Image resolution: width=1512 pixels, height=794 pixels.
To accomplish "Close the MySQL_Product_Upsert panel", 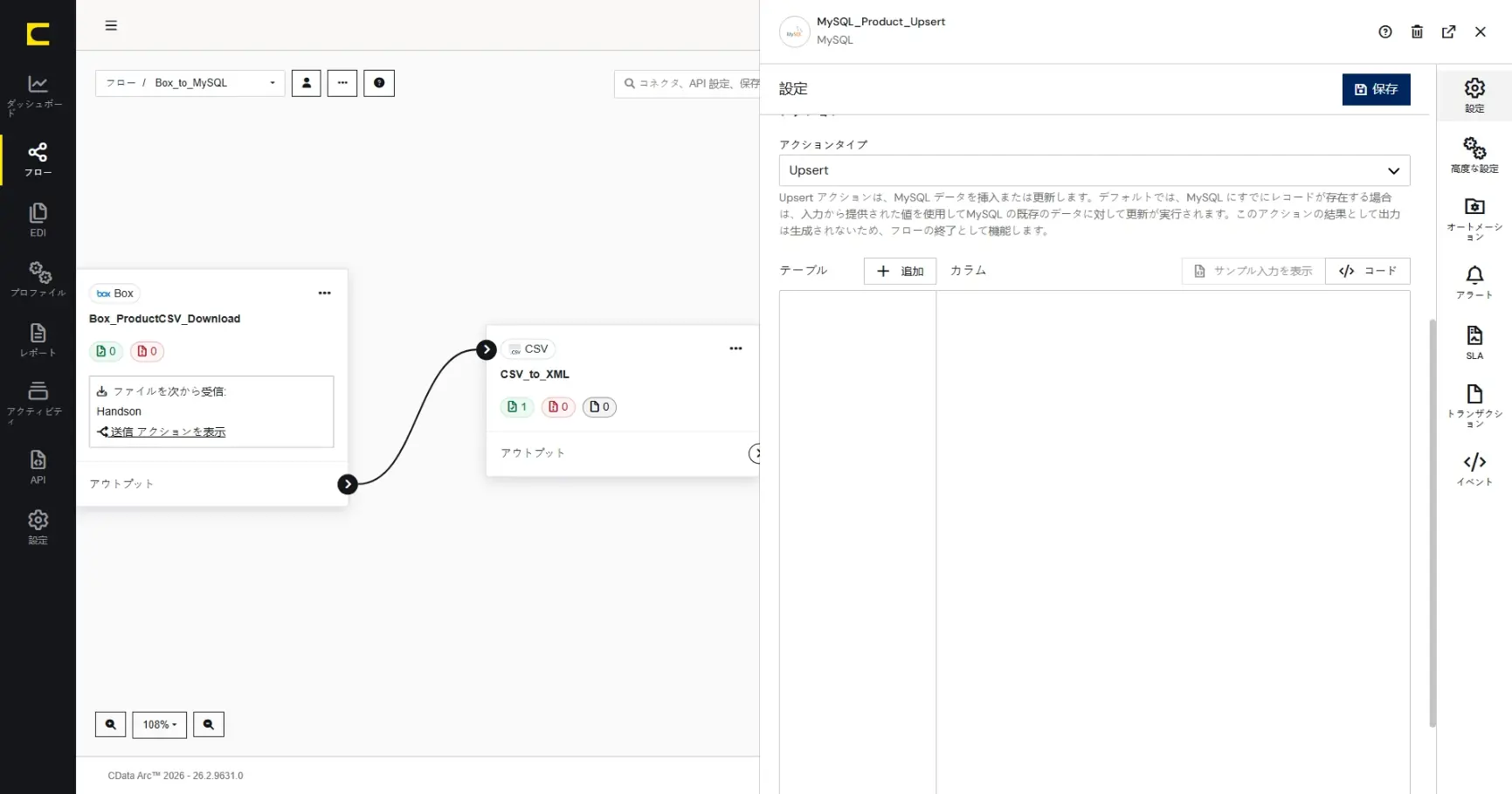I will click(1480, 32).
